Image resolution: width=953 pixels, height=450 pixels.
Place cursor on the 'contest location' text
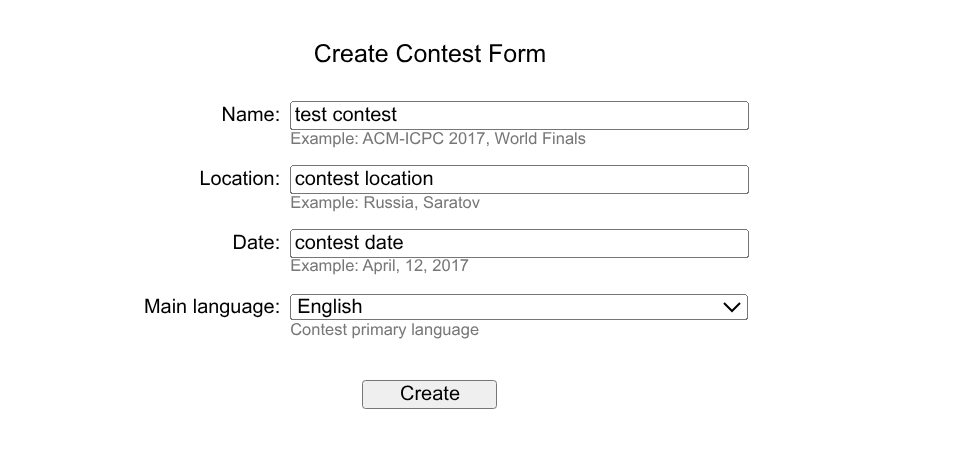(364, 179)
